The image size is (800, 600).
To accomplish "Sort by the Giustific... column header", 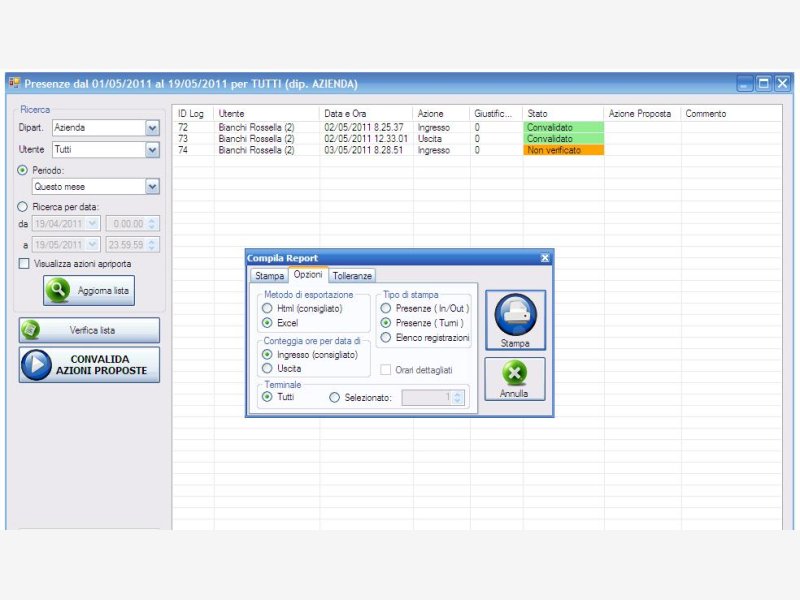I will coord(496,113).
